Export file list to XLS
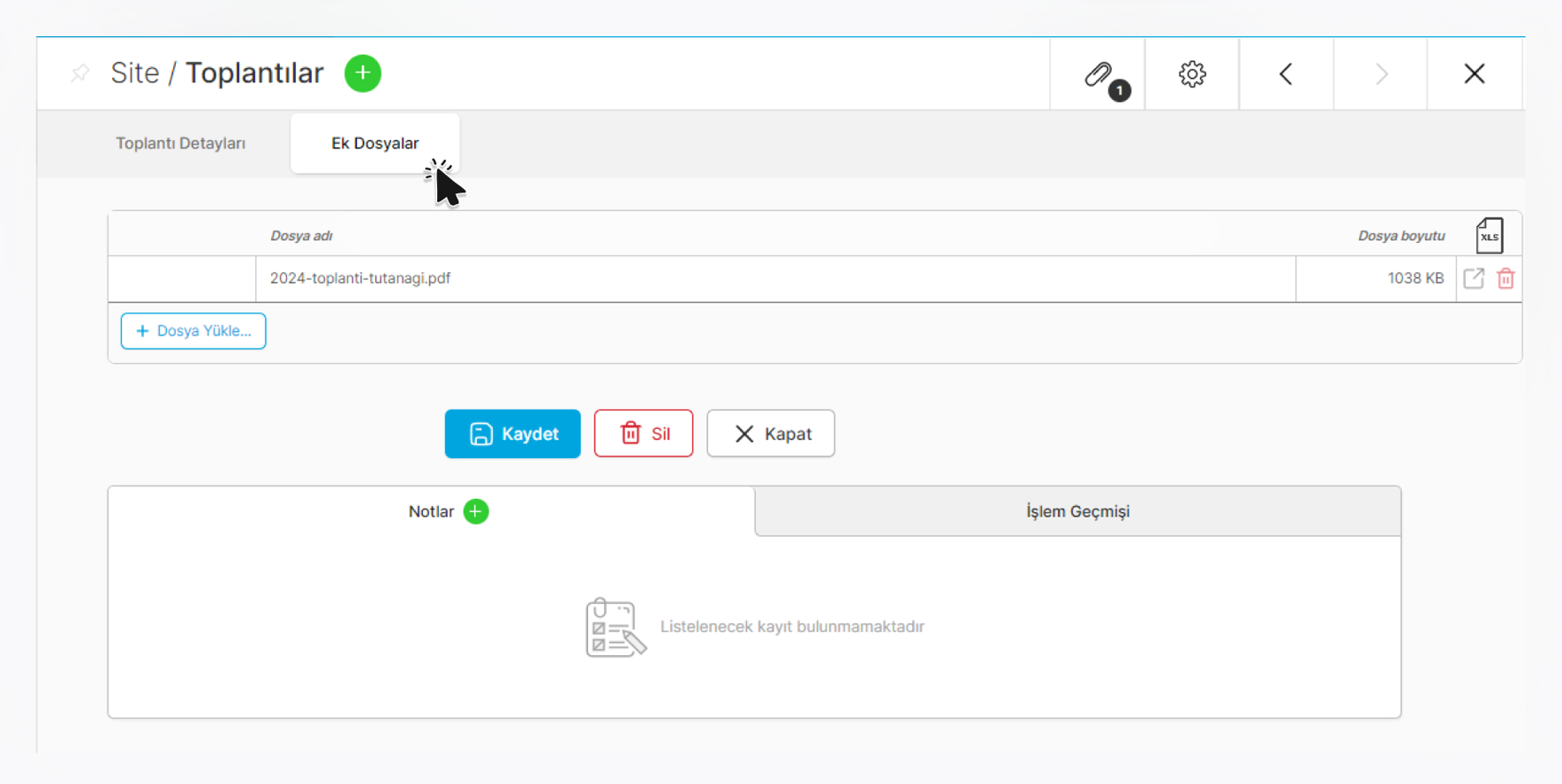The image size is (1562, 784). click(1490, 236)
